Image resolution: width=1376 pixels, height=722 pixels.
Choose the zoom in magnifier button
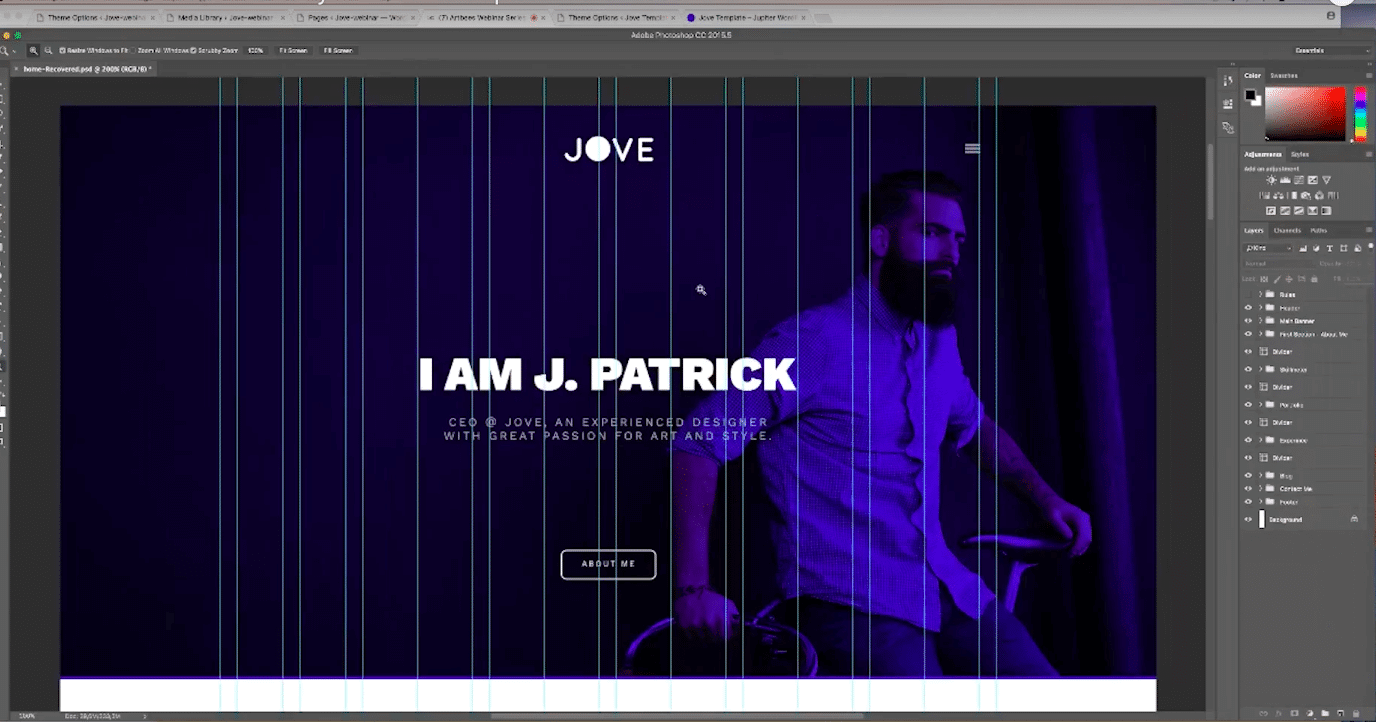[33, 50]
